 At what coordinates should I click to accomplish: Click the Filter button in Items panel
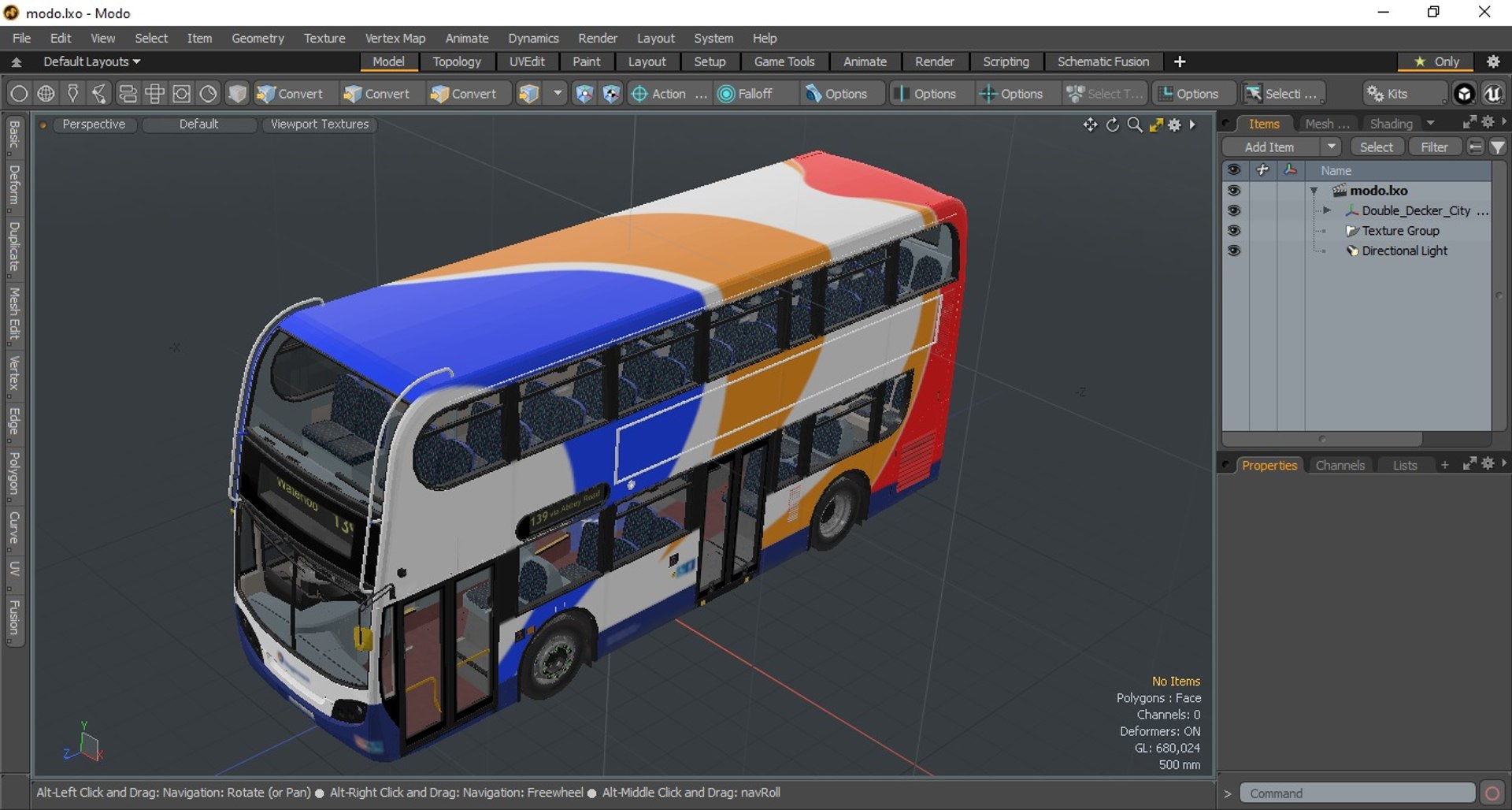coord(1434,147)
